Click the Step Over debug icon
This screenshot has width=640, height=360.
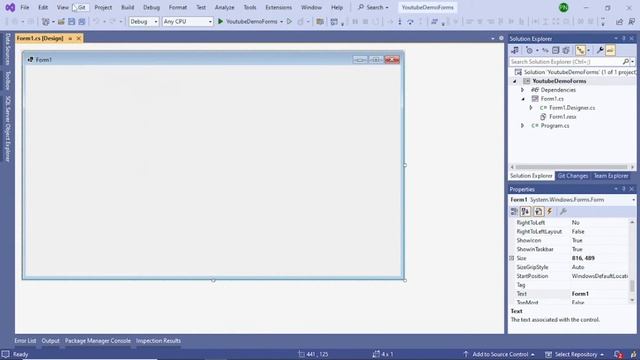pyautogui.click(x=410, y=22)
